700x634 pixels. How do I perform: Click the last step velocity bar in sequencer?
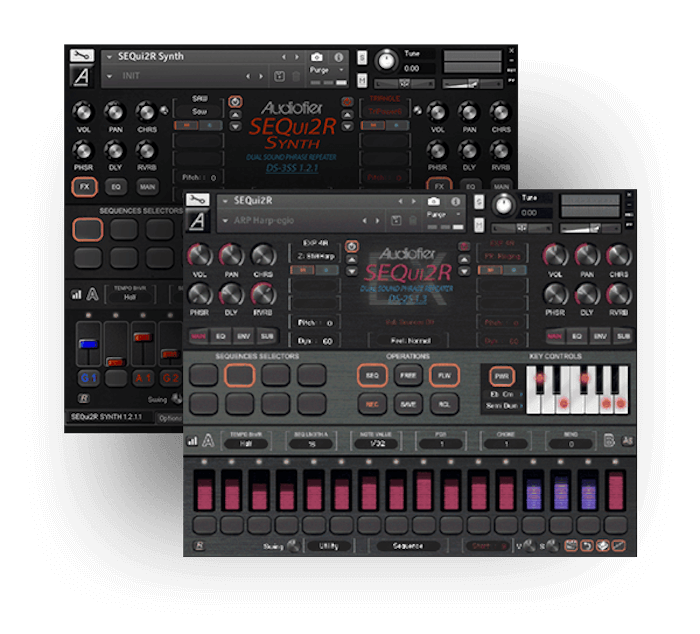coord(616,490)
